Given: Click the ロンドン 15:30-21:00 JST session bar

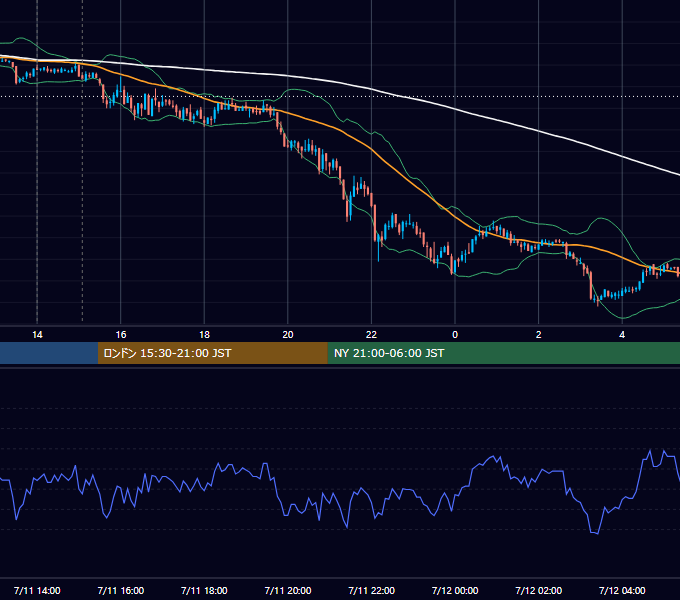Looking at the screenshot, I should tap(212, 353).
